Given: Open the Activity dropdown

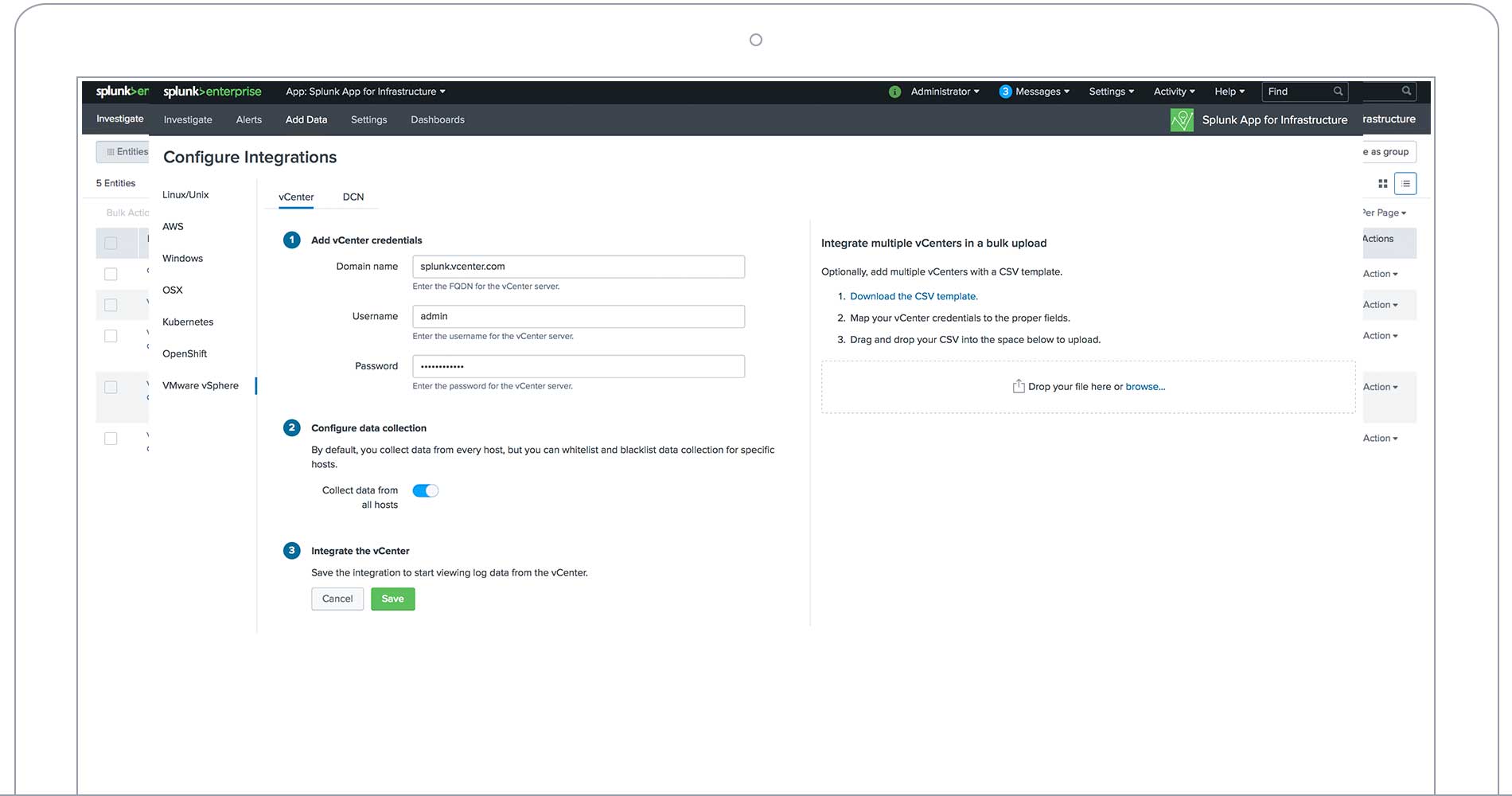Looking at the screenshot, I should [1174, 92].
